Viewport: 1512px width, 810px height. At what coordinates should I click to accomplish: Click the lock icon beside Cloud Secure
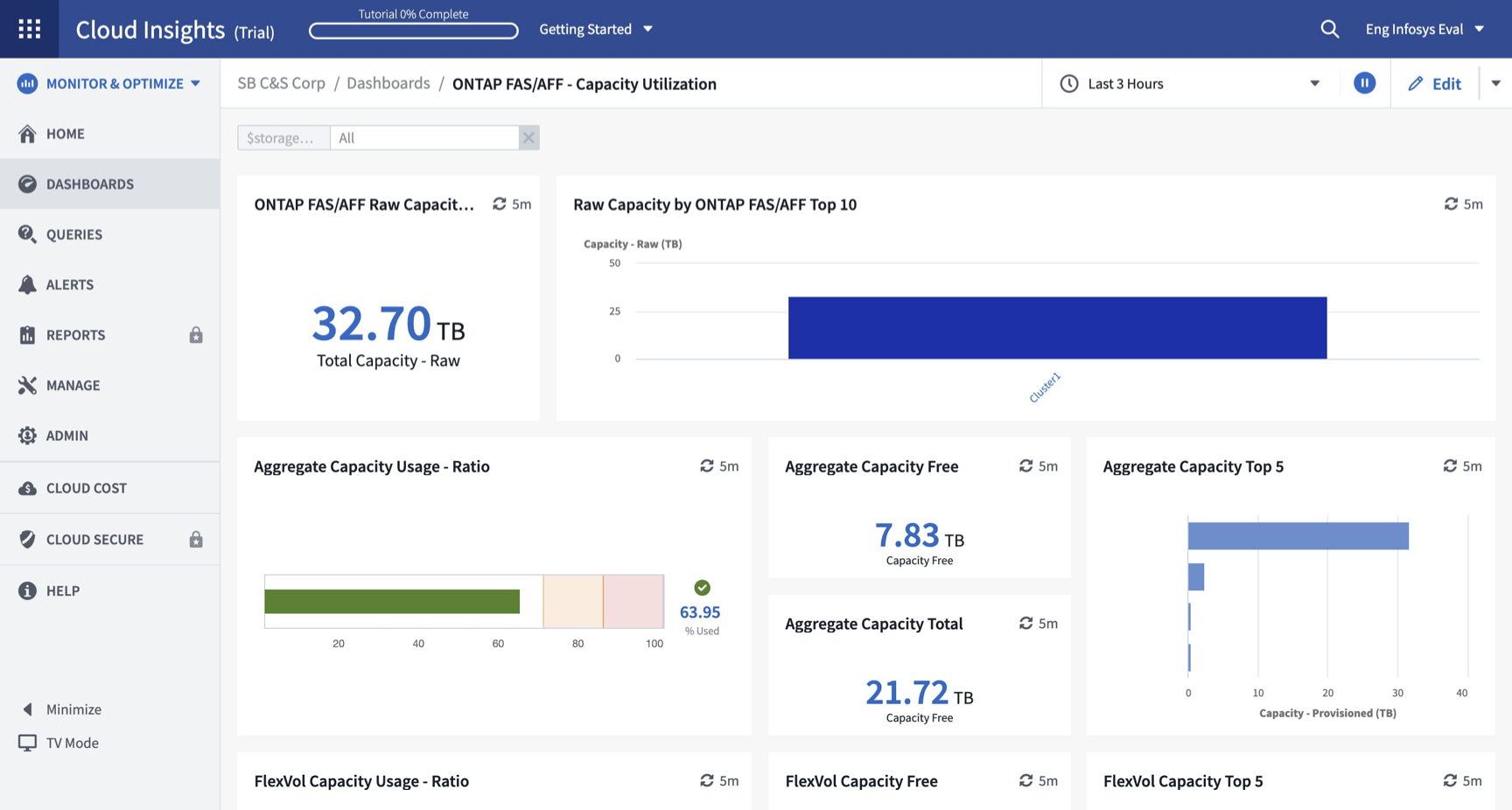pos(196,539)
